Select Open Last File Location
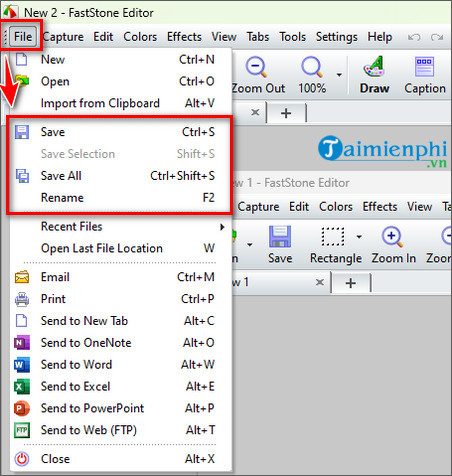 120,248
